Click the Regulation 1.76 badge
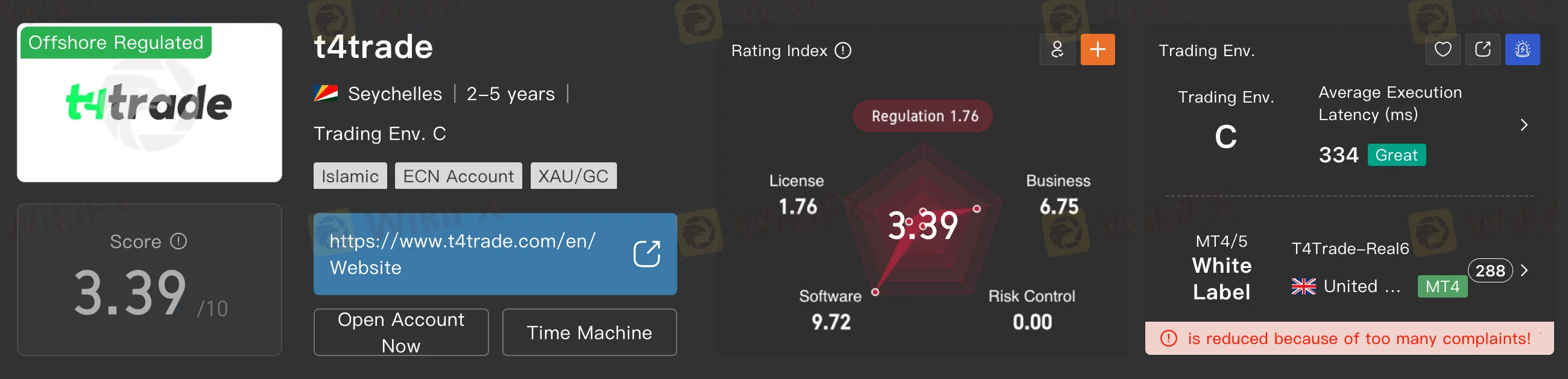Image resolution: width=1568 pixels, height=379 pixels. coord(923,116)
